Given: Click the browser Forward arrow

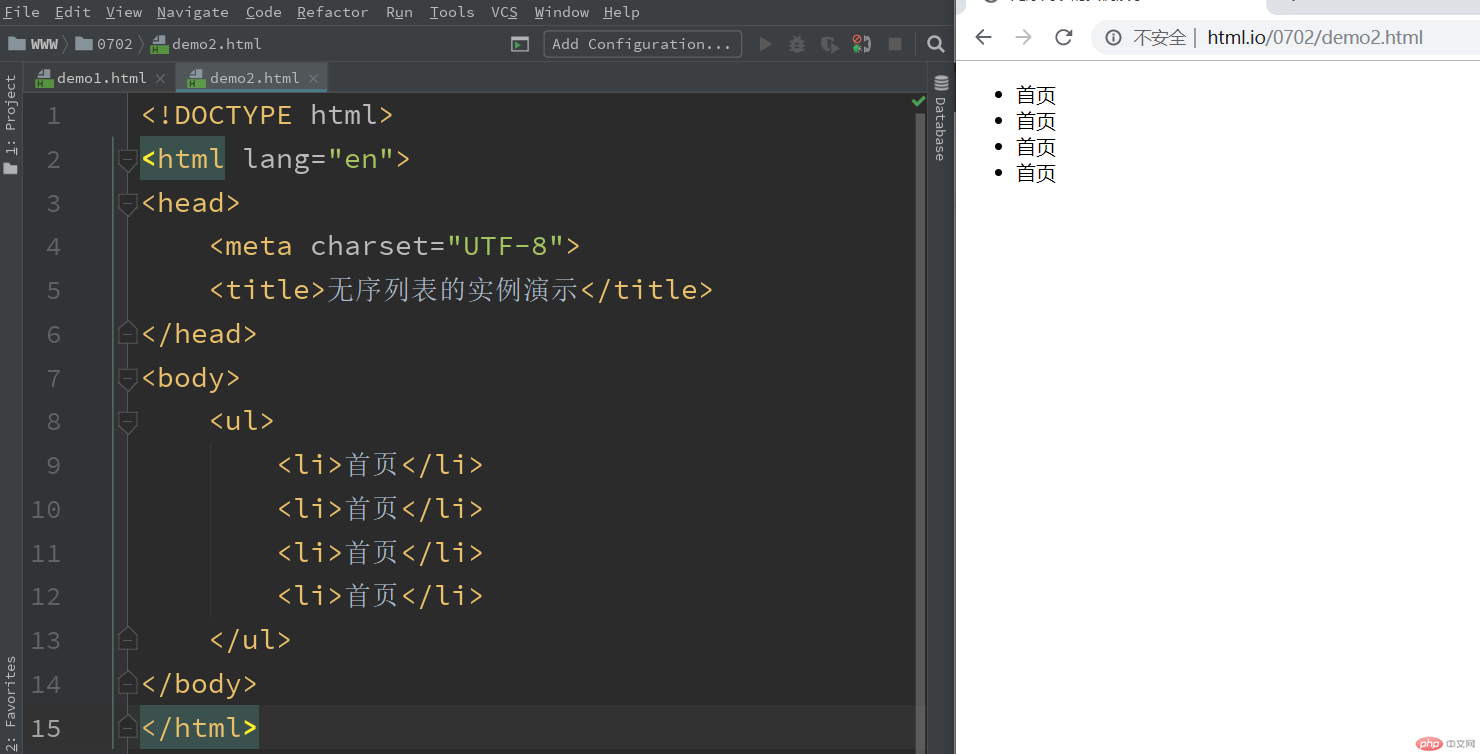Looking at the screenshot, I should point(1023,37).
